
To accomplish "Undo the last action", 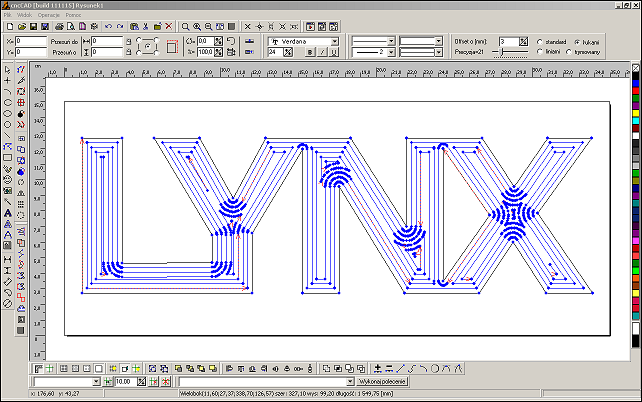I will point(109,27).
